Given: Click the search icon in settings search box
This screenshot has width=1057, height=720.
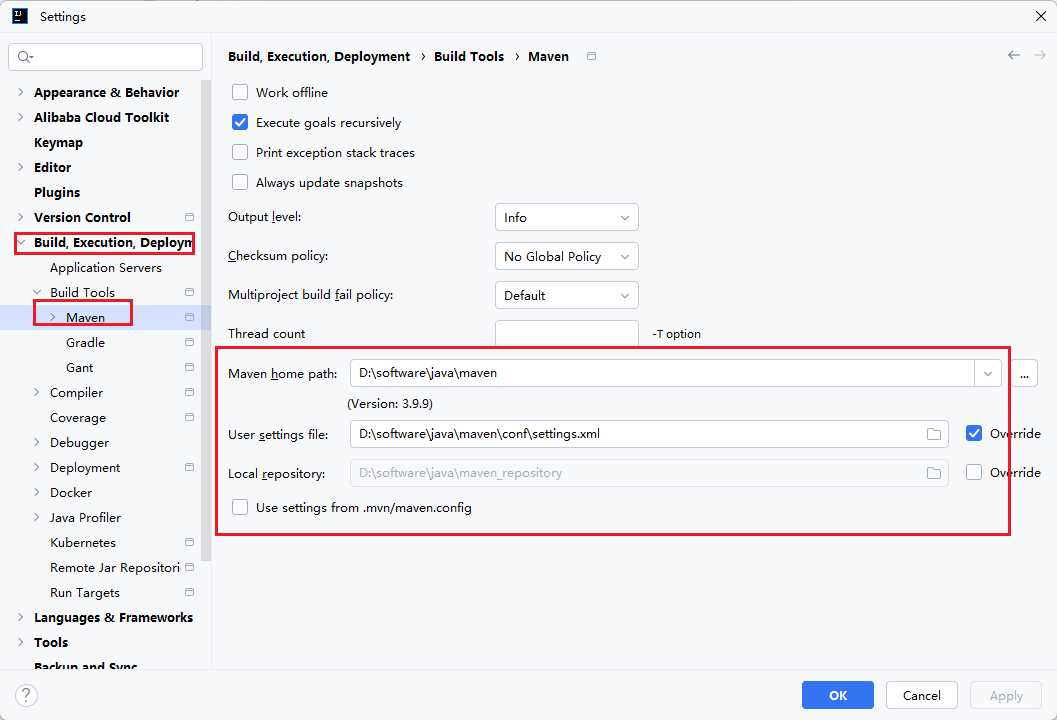Looking at the screenshot, I should pyautogui.click(x=25, y=57).
